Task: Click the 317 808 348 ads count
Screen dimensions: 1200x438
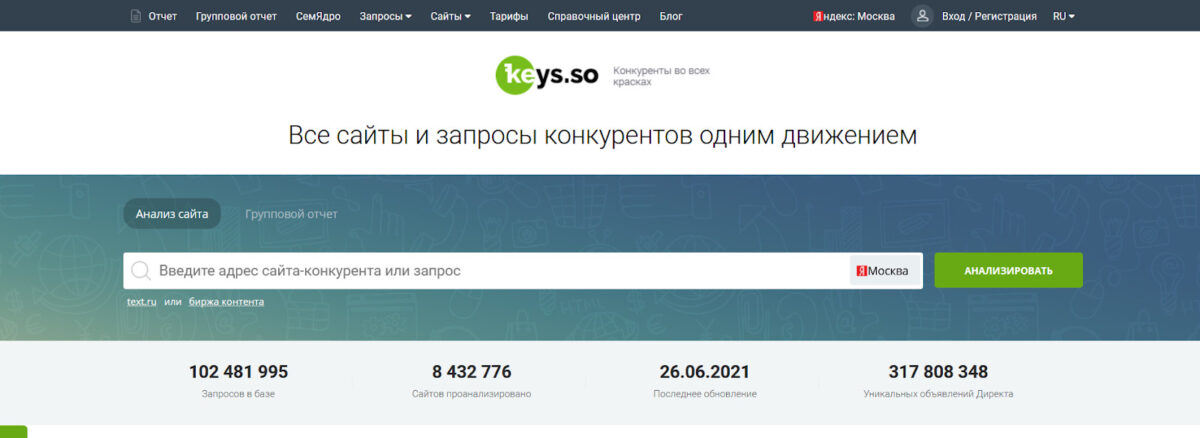Action: (x=938, y=372)
